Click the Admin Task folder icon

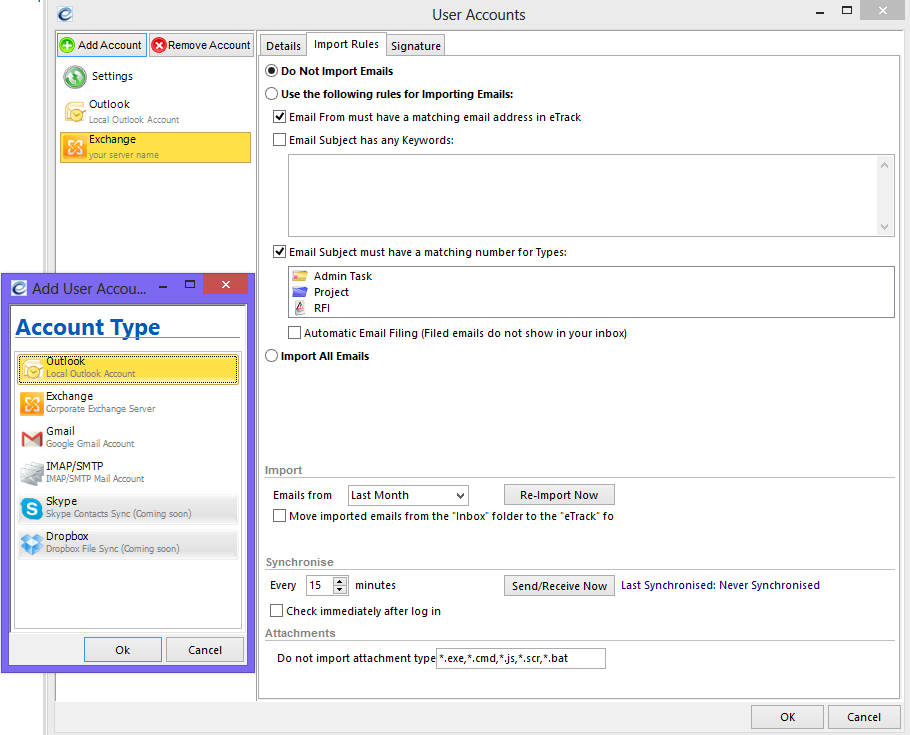pyautogui.click(x=300, y=276)
